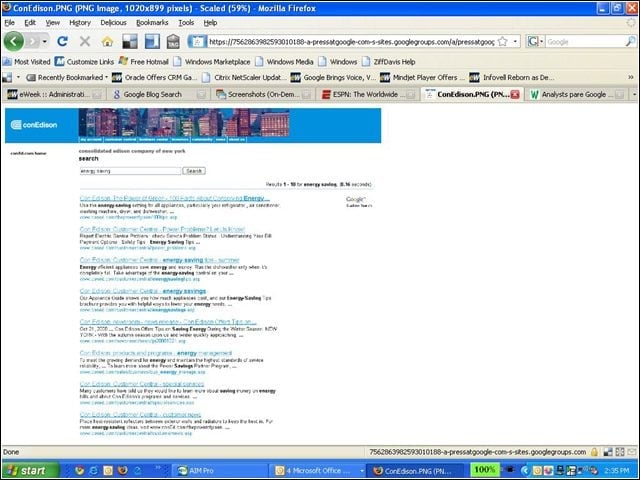Choose search engine from Google icon dropdown
Viewport: 640px width, 480px height.
(x=535, y=42)
